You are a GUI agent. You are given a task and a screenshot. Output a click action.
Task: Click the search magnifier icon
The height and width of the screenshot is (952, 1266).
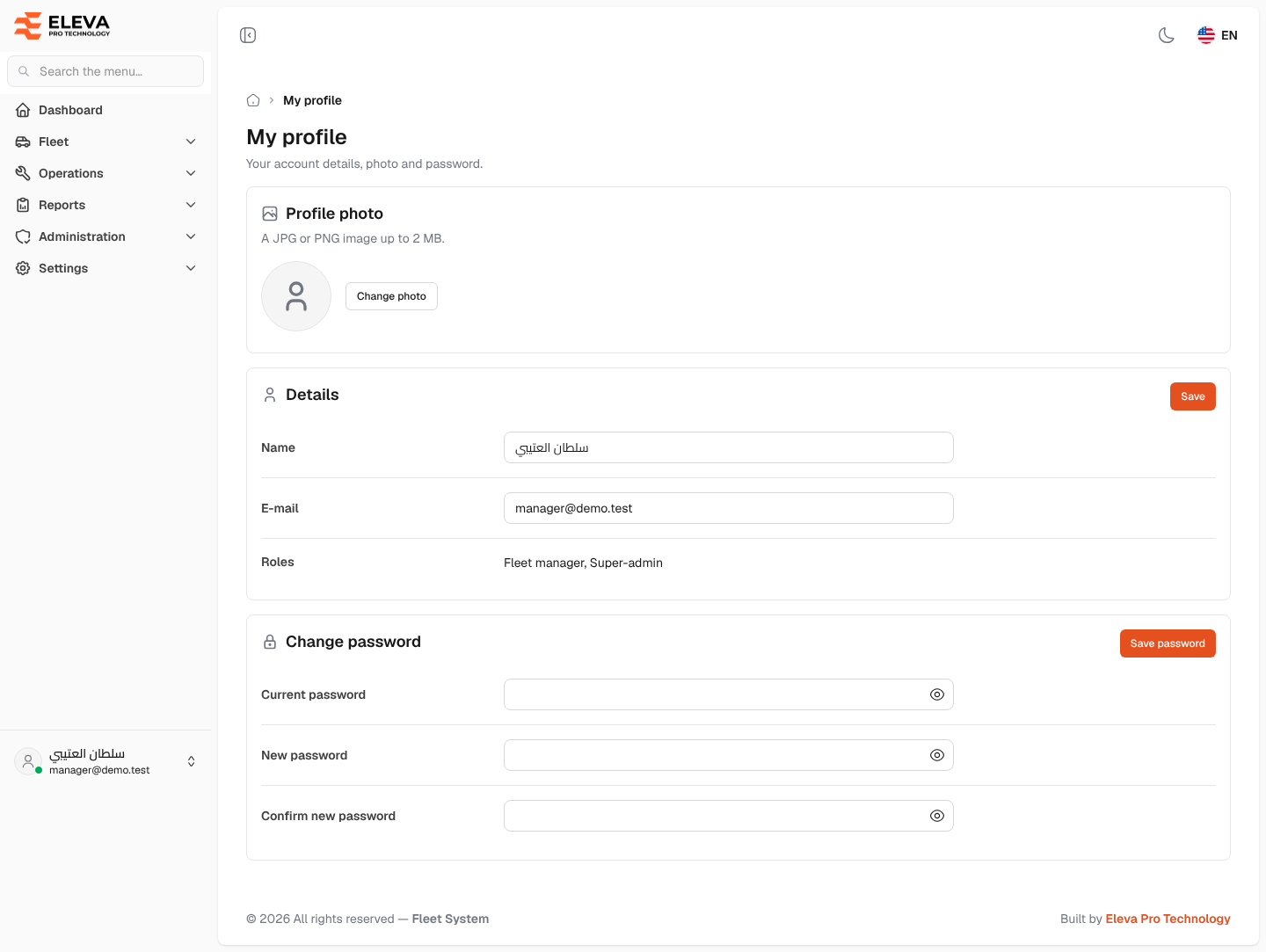pyautogui.click(x=24, y=71)
